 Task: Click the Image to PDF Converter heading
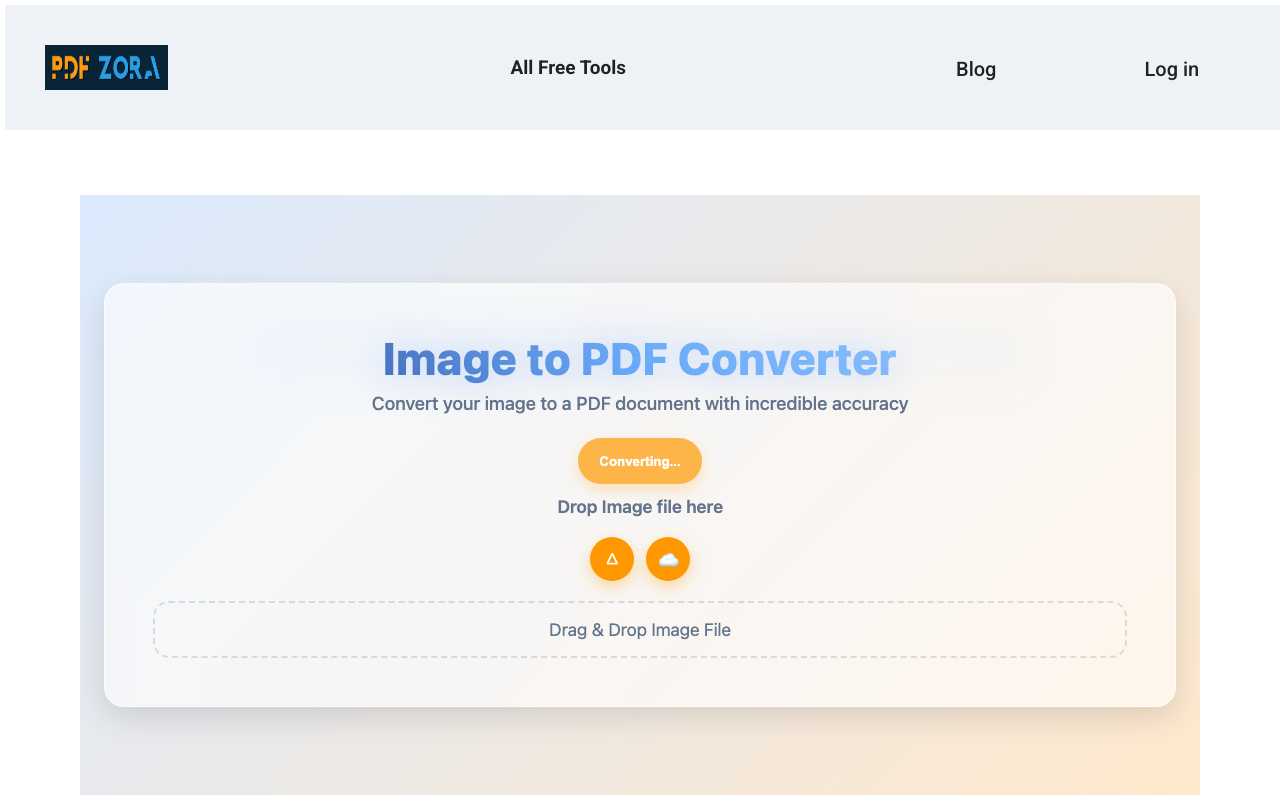639,360
